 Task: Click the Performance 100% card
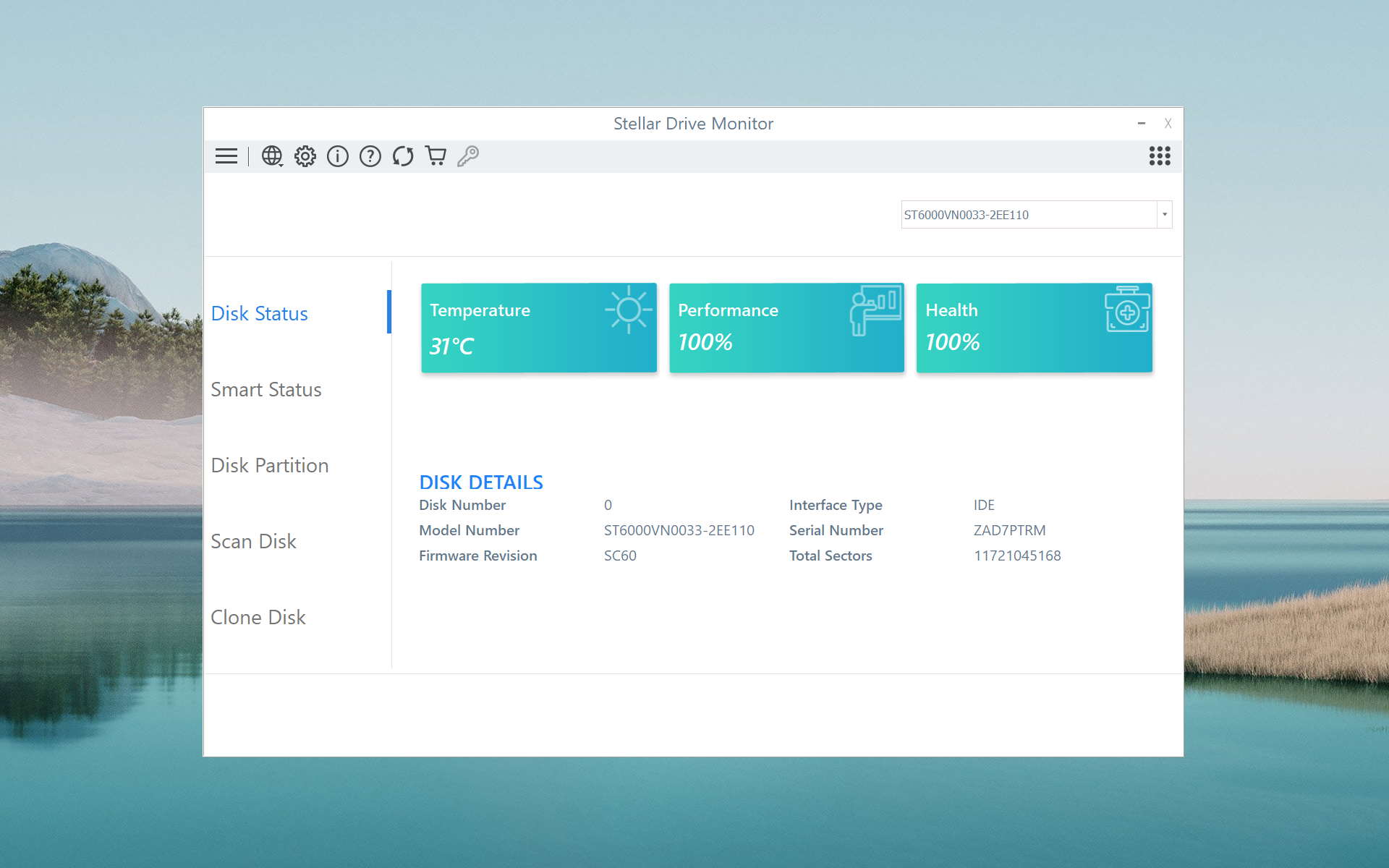pos(786,328)
